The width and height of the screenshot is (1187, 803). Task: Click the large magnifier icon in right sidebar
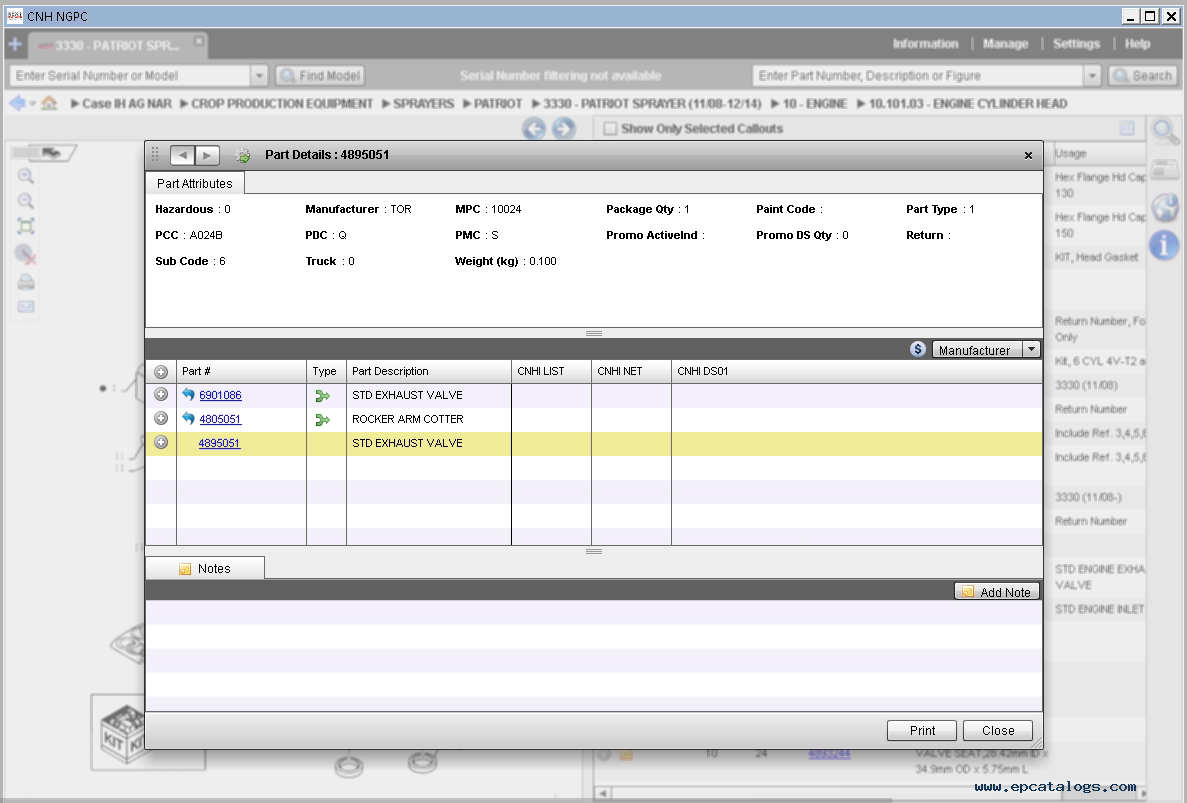pos(1164,132)
